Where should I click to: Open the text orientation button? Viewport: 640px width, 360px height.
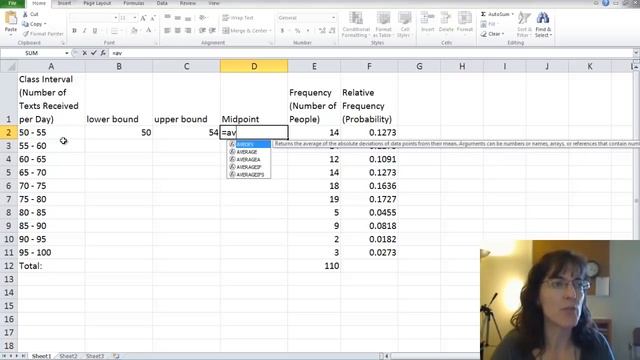[203, 18]
